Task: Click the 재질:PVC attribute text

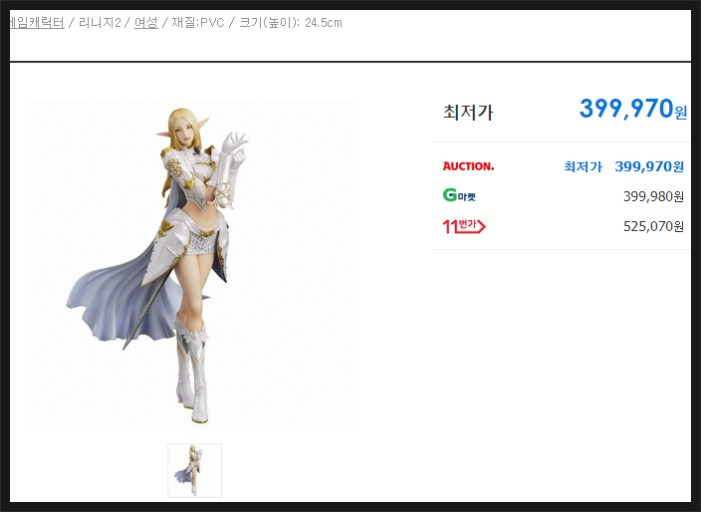Action: 198,23
